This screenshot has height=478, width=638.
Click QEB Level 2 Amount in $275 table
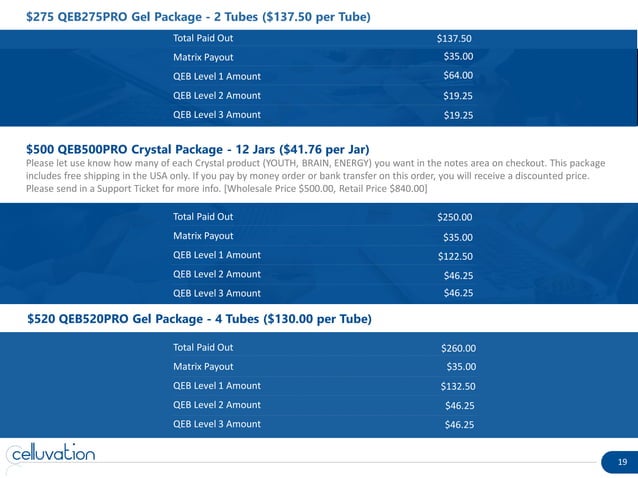coord(216,95)
